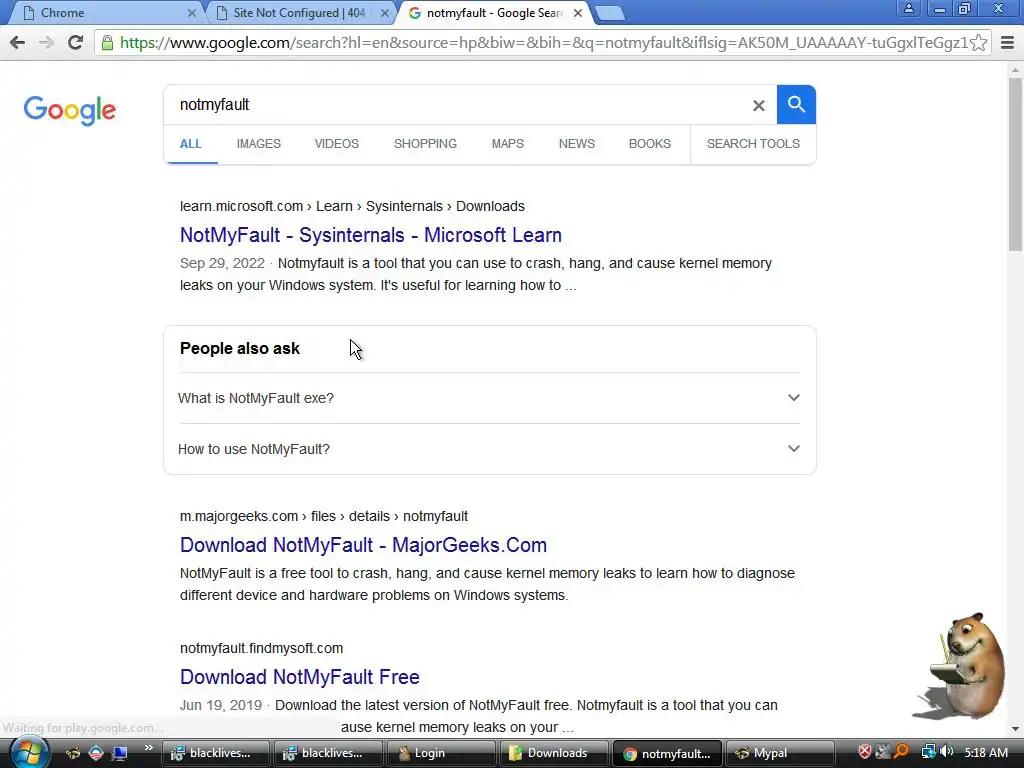Viewport: 1024px width, 768px height.
Task: Click the Show Desktop quick launch icon
Action: (x=120, y=753)
